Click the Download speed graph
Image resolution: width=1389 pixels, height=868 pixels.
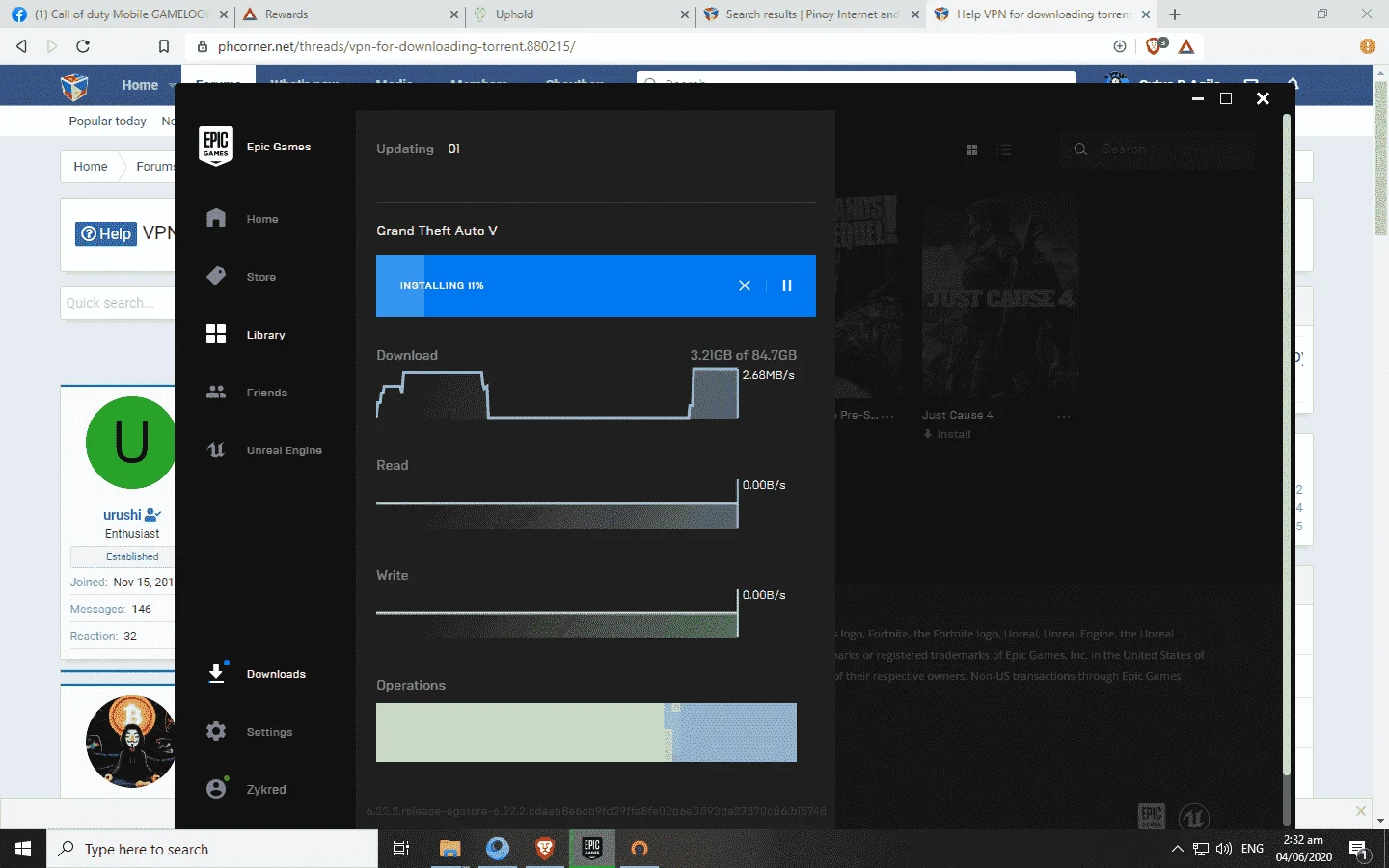[558, 394]
